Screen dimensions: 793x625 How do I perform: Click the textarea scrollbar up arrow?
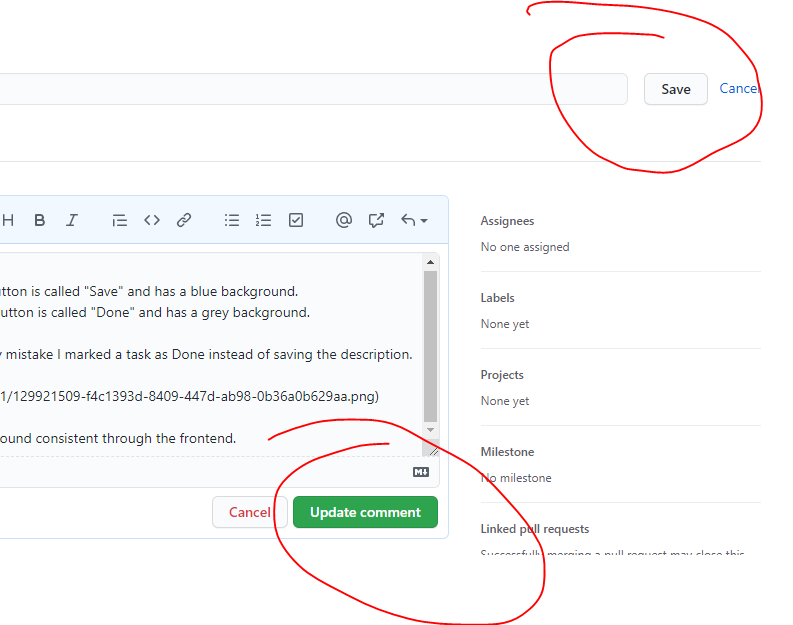430,262
